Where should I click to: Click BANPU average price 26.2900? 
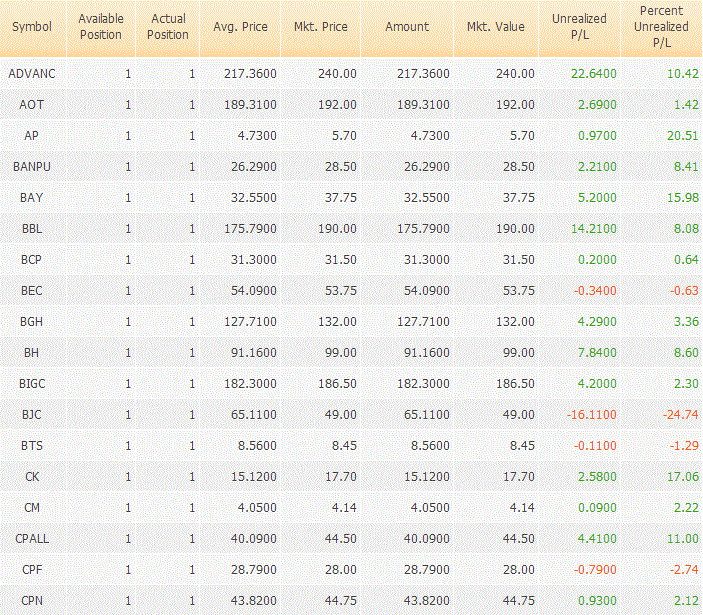point(254,166)
